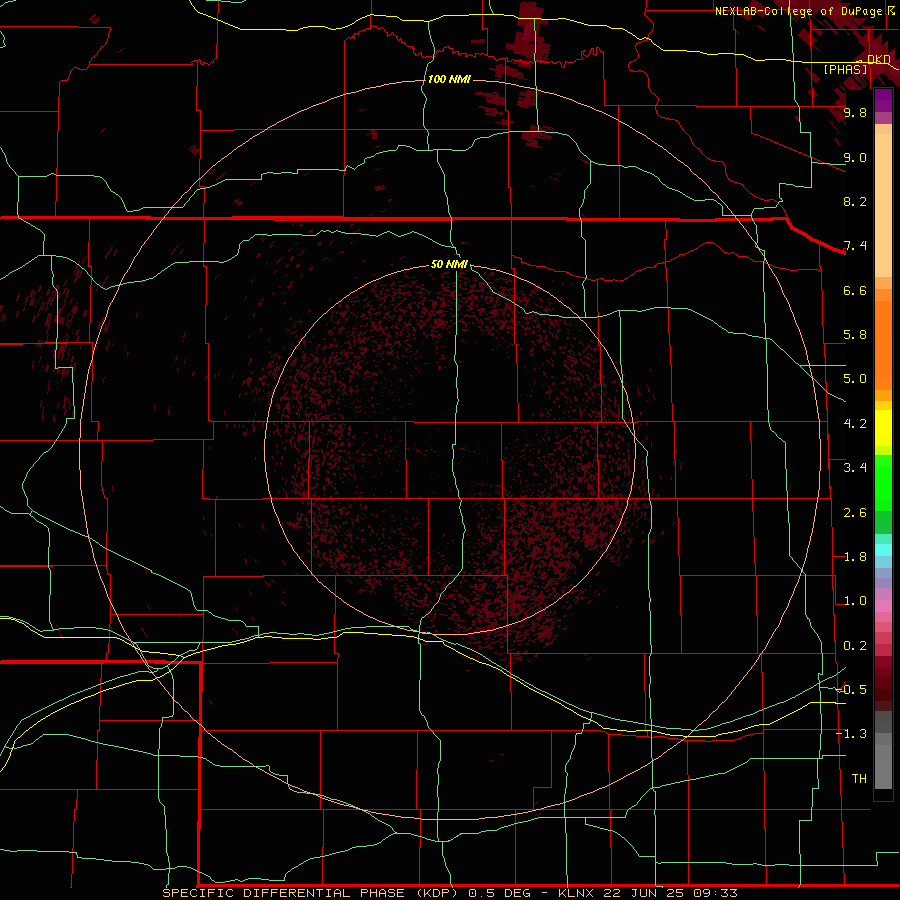Click the yellow segment of the color bar
The width and height of the screenshot is (900, 900).
(x=883, y=428)
